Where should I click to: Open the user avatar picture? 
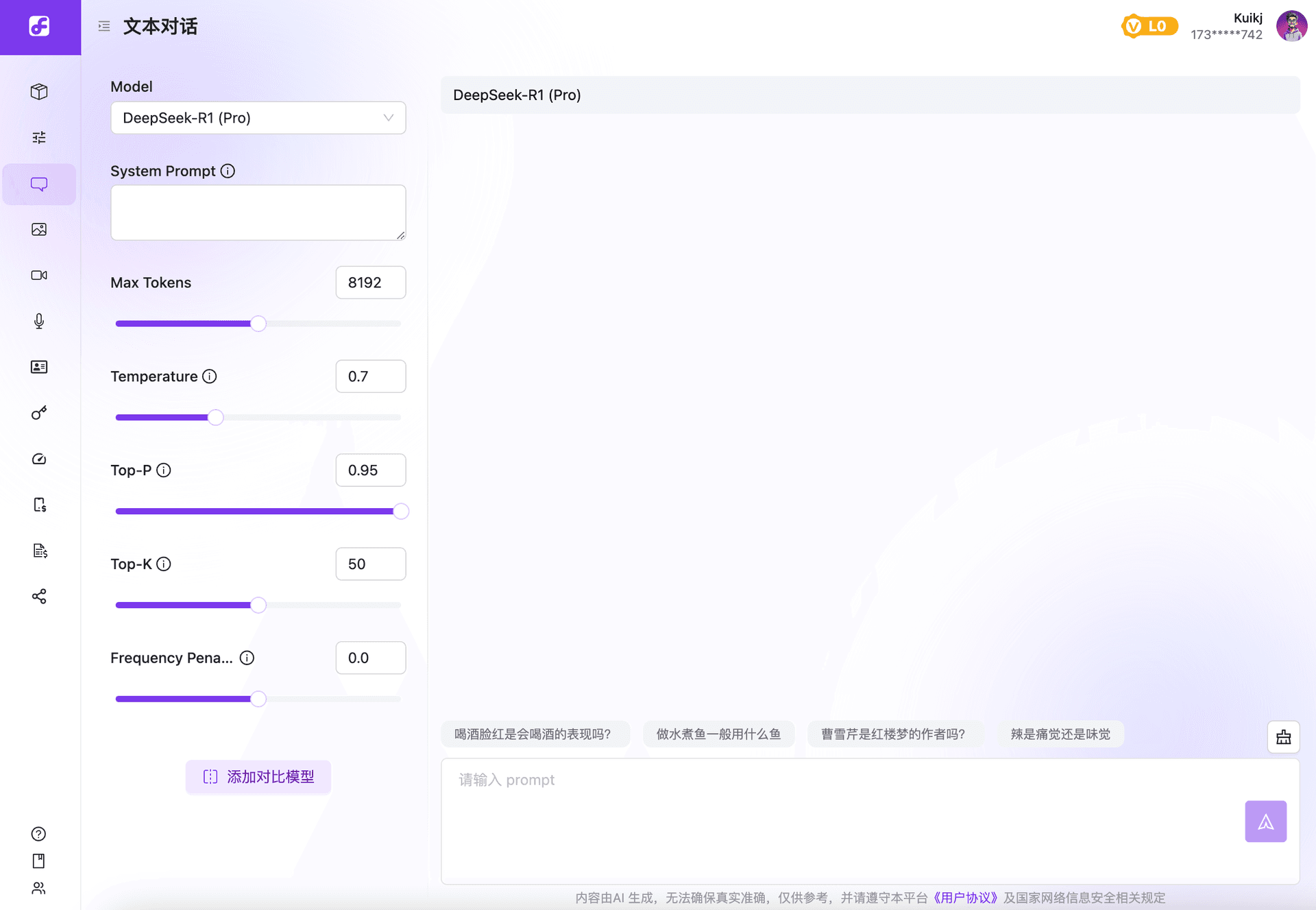tap(1291, 26)
